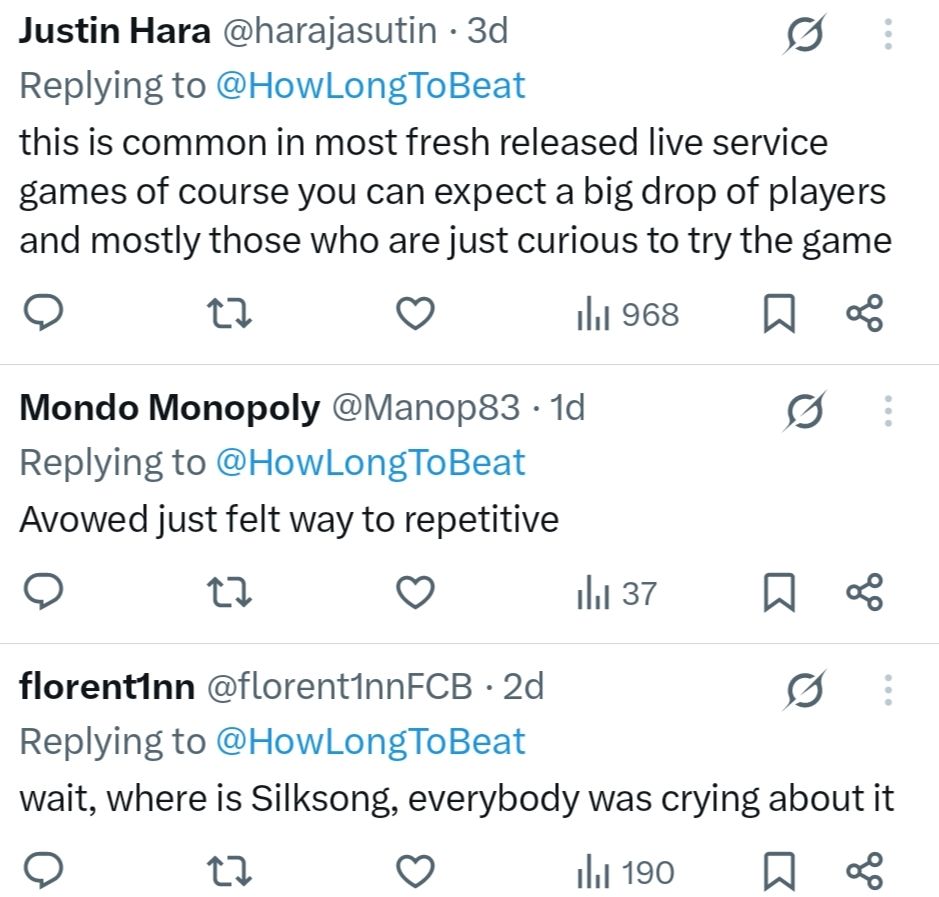Share Mondo Monopoly's tweet
This screenshot has height=897, width=939.
coord(864,594)
